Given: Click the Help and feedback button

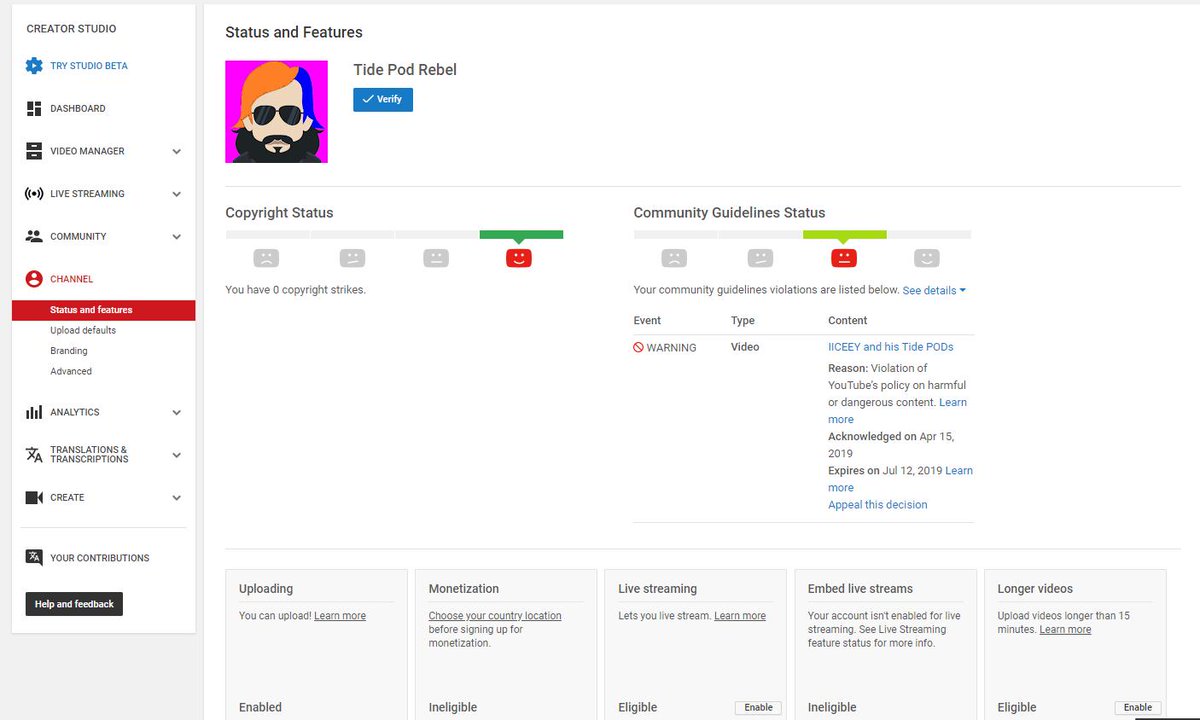Looking at the screenshot, I should coord(74,604).
